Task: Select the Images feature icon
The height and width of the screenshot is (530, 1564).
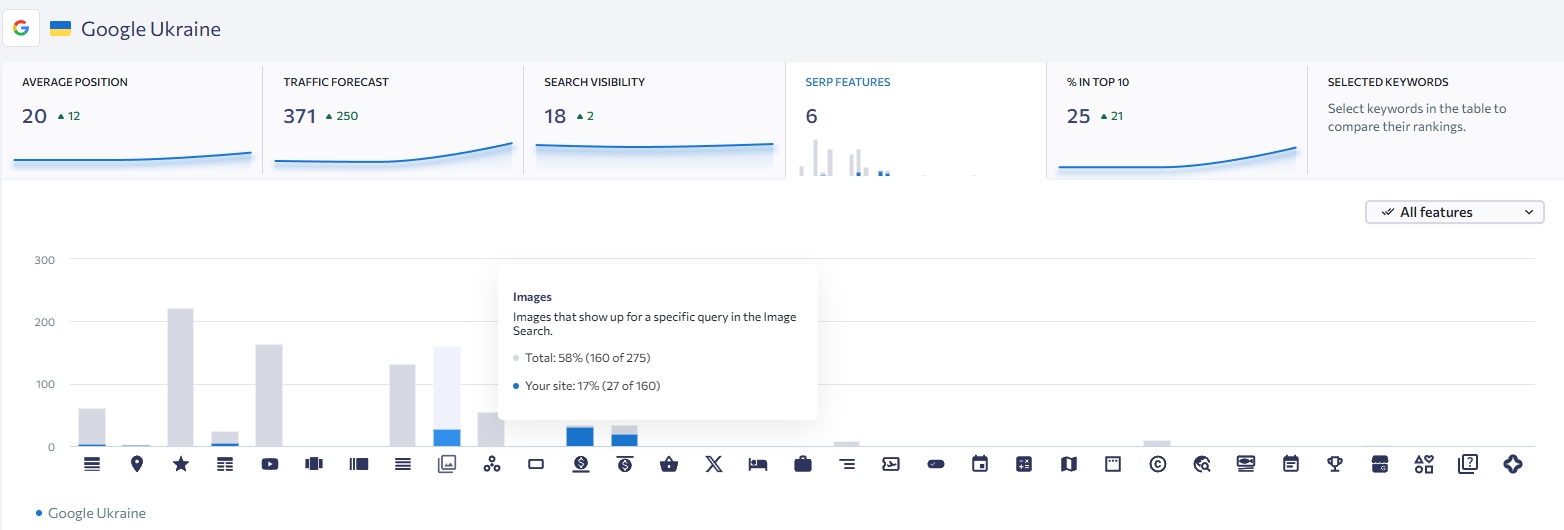Action: pos(447,464)
